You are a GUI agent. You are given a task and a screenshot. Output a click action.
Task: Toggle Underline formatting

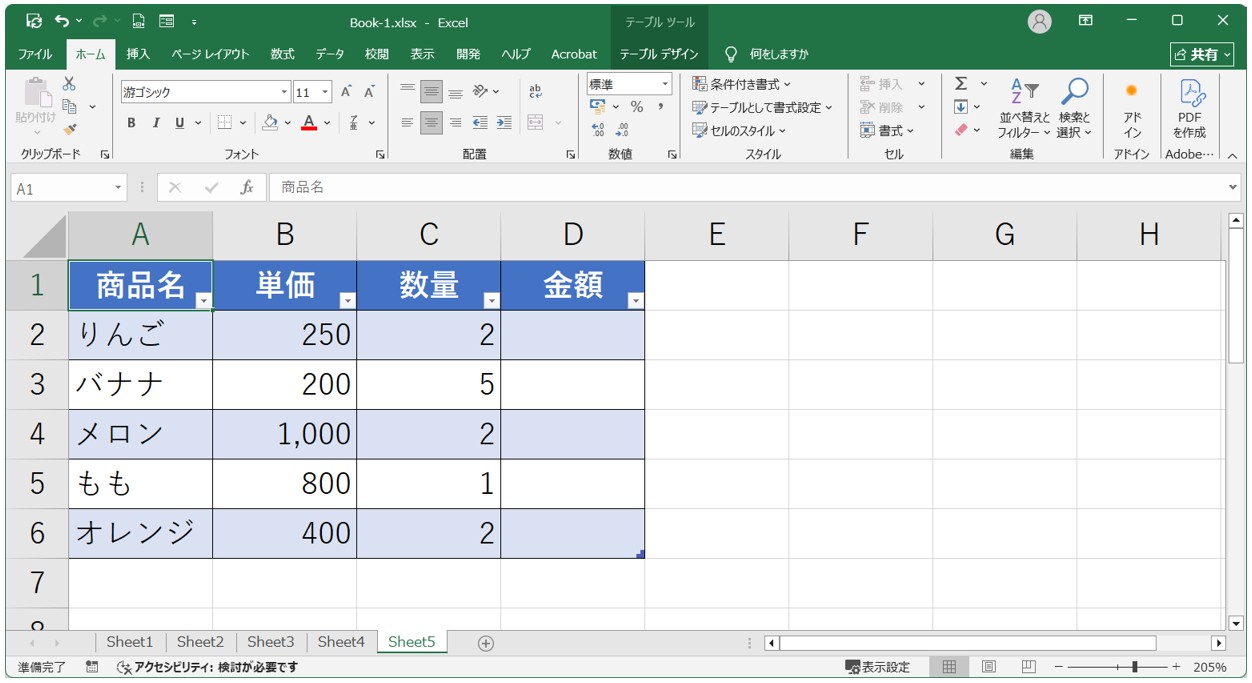[x=180, y=122]
